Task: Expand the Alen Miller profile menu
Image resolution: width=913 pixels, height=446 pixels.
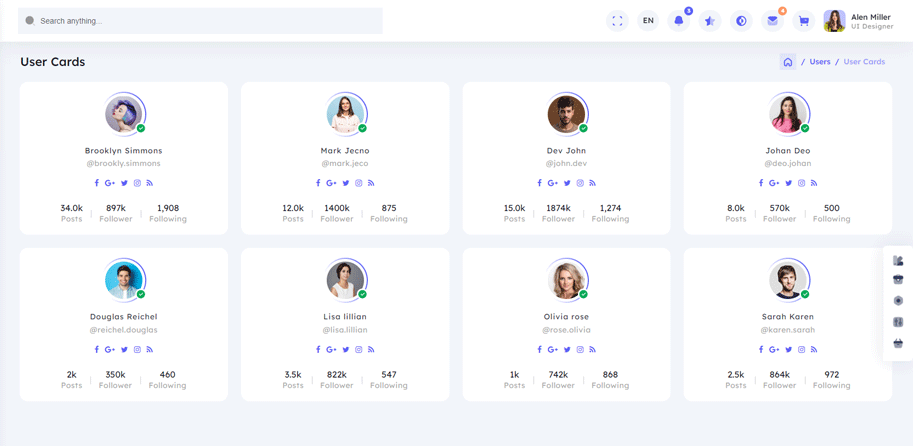Action: 858,21
